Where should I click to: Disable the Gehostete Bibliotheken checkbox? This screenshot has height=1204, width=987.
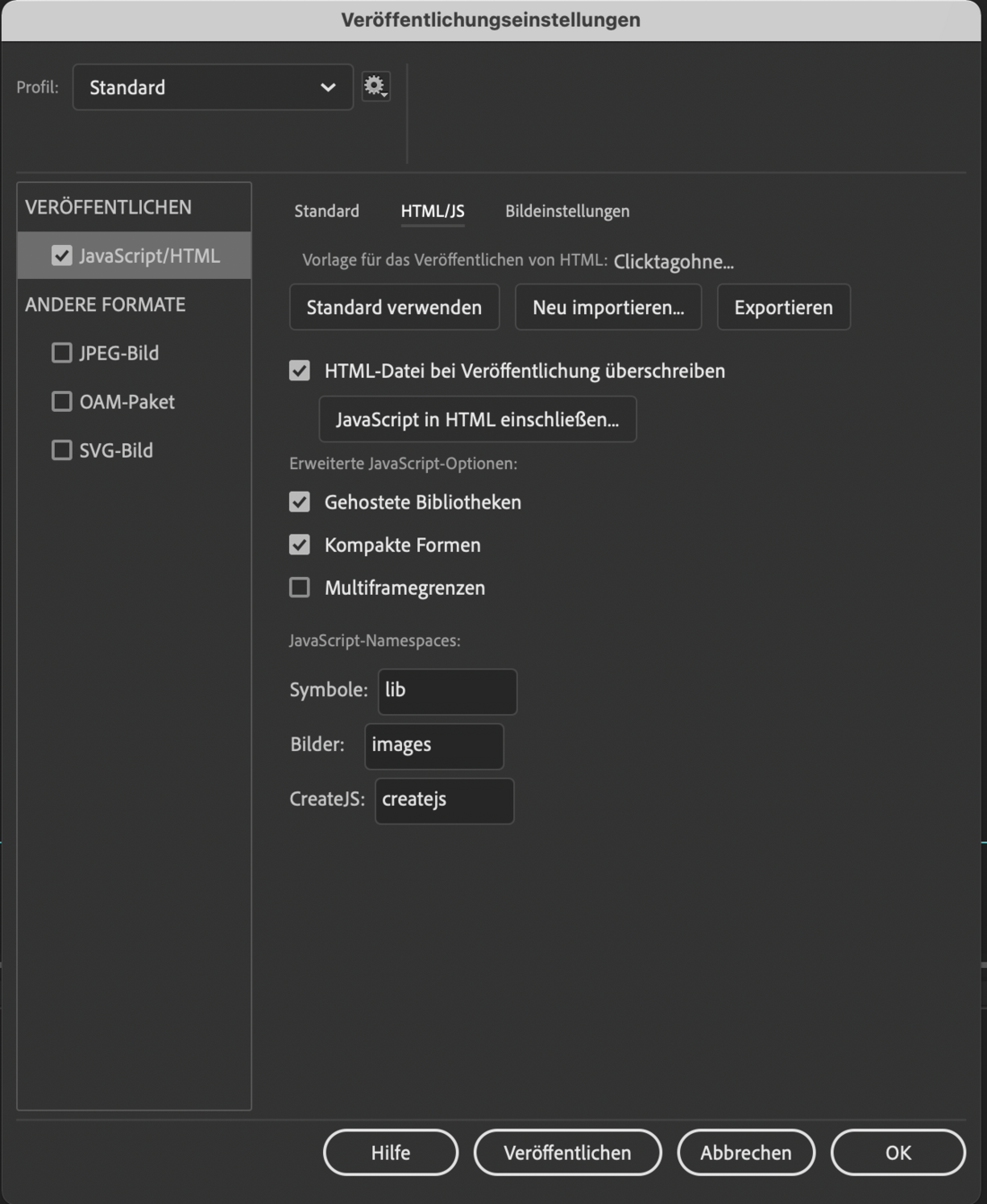click(x=300, y=502)
